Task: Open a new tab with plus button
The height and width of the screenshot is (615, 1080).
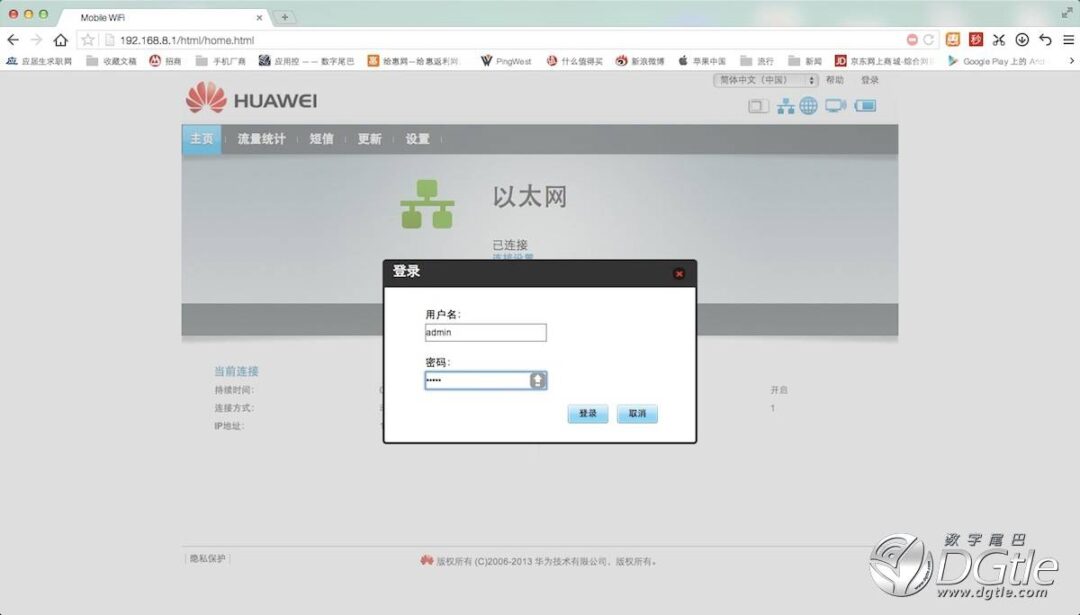Action: point(284,17)
